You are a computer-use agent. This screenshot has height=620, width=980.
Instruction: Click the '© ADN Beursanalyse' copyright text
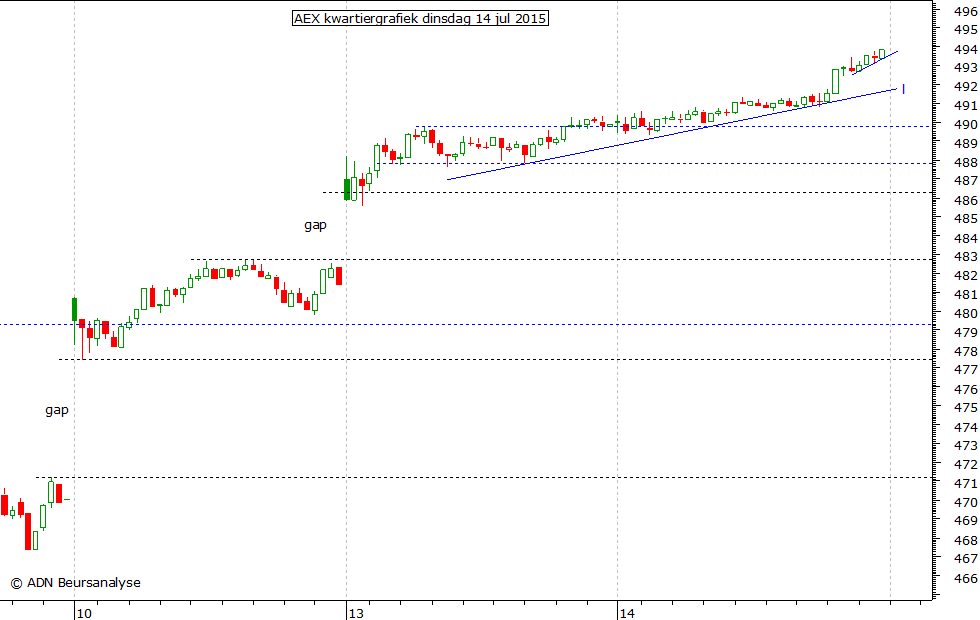click(x=76, y=582)
